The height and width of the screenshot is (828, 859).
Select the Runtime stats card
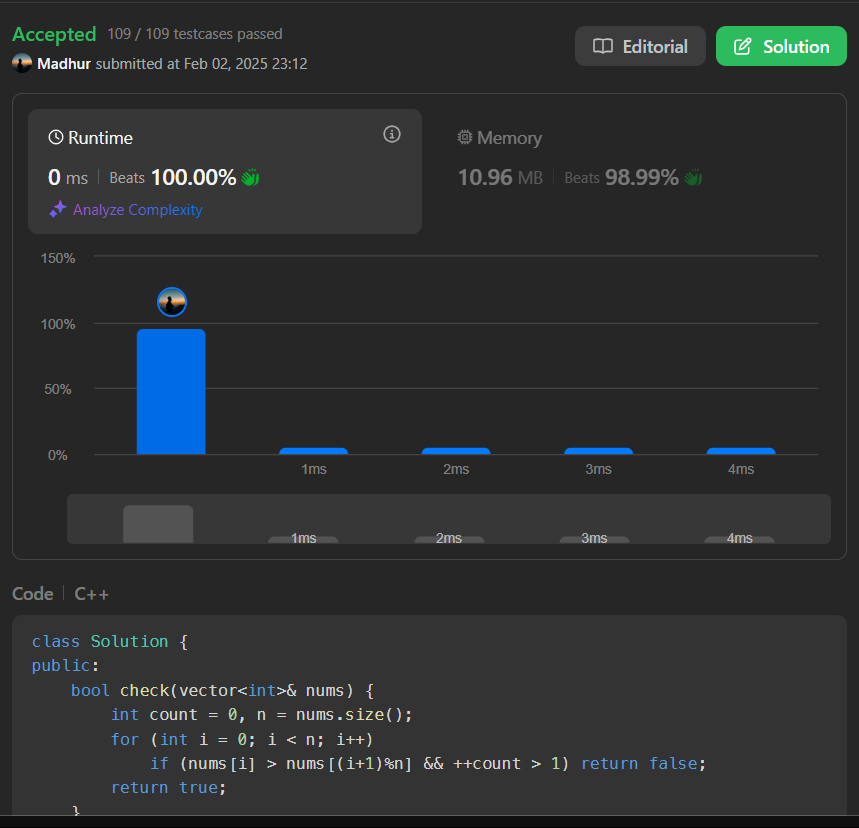(x=225, y=171)
